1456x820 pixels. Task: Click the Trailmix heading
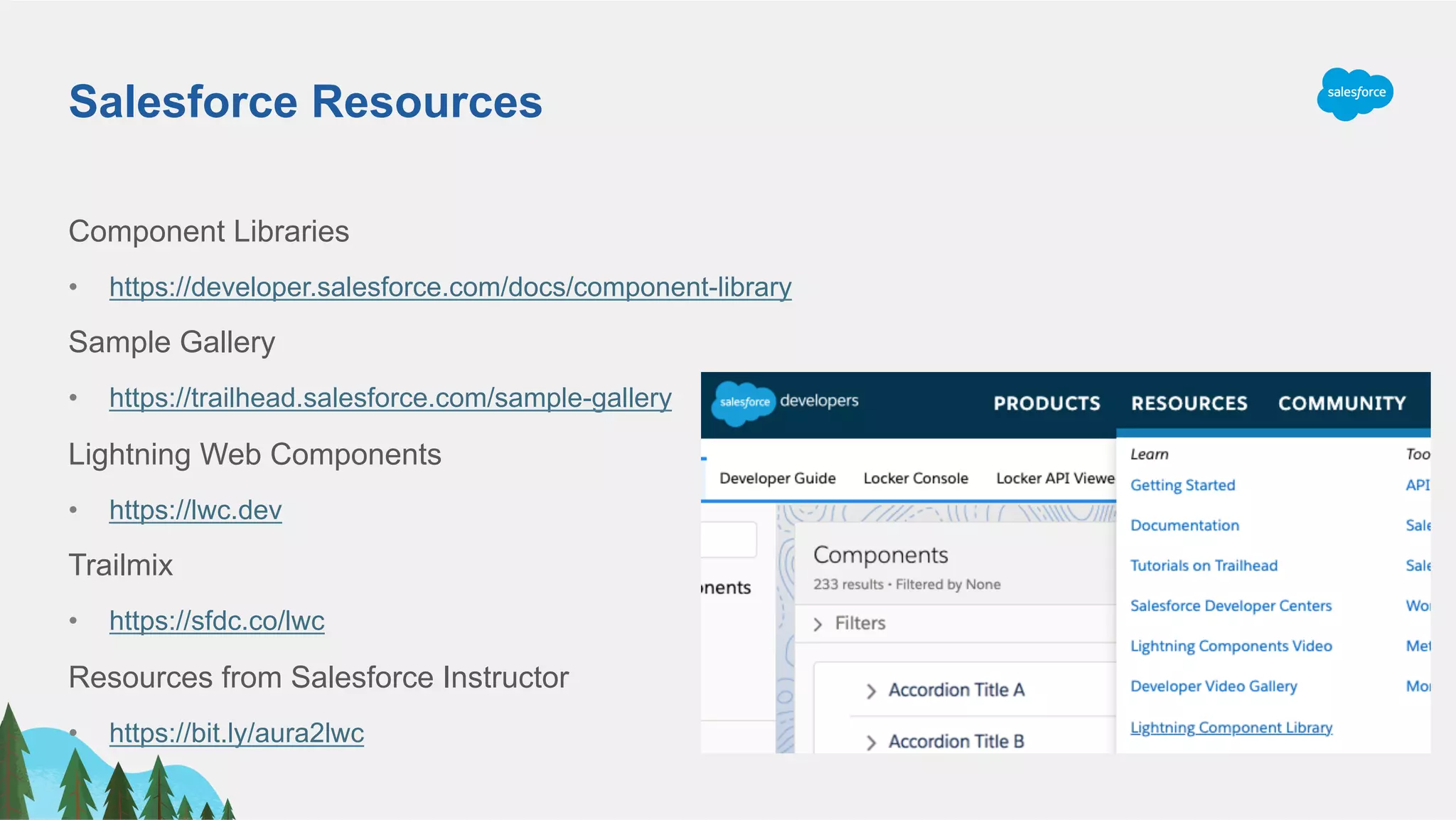click(x=121, y=565)
